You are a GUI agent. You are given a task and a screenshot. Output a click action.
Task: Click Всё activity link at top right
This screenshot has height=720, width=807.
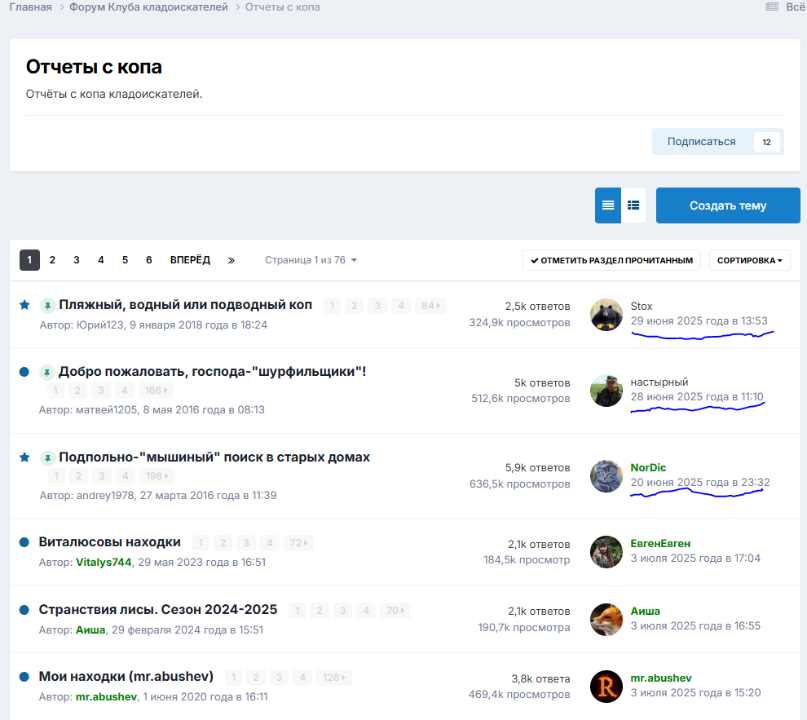(x=796, y=7)
